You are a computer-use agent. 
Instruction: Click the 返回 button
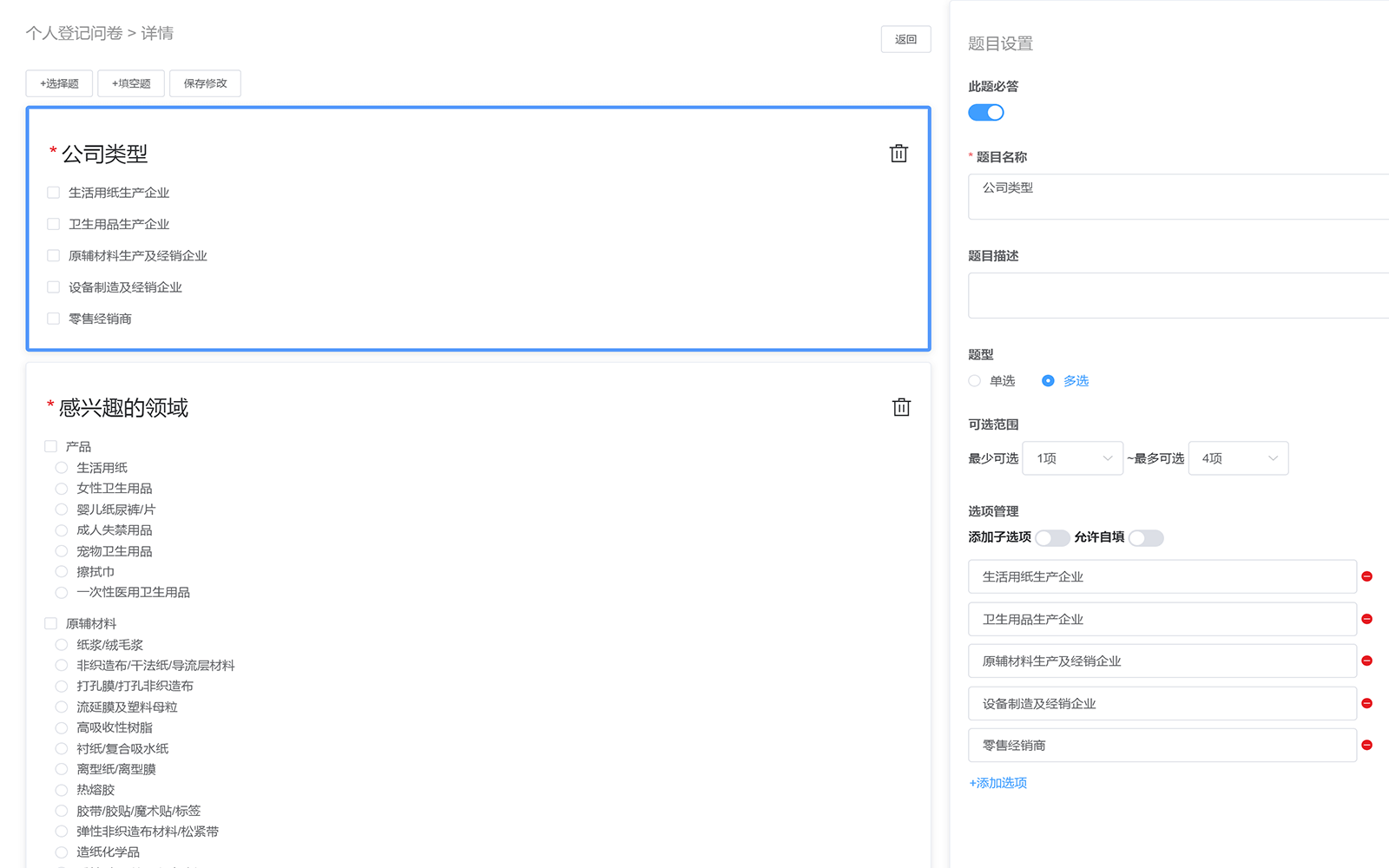click(x=905, y=39)
